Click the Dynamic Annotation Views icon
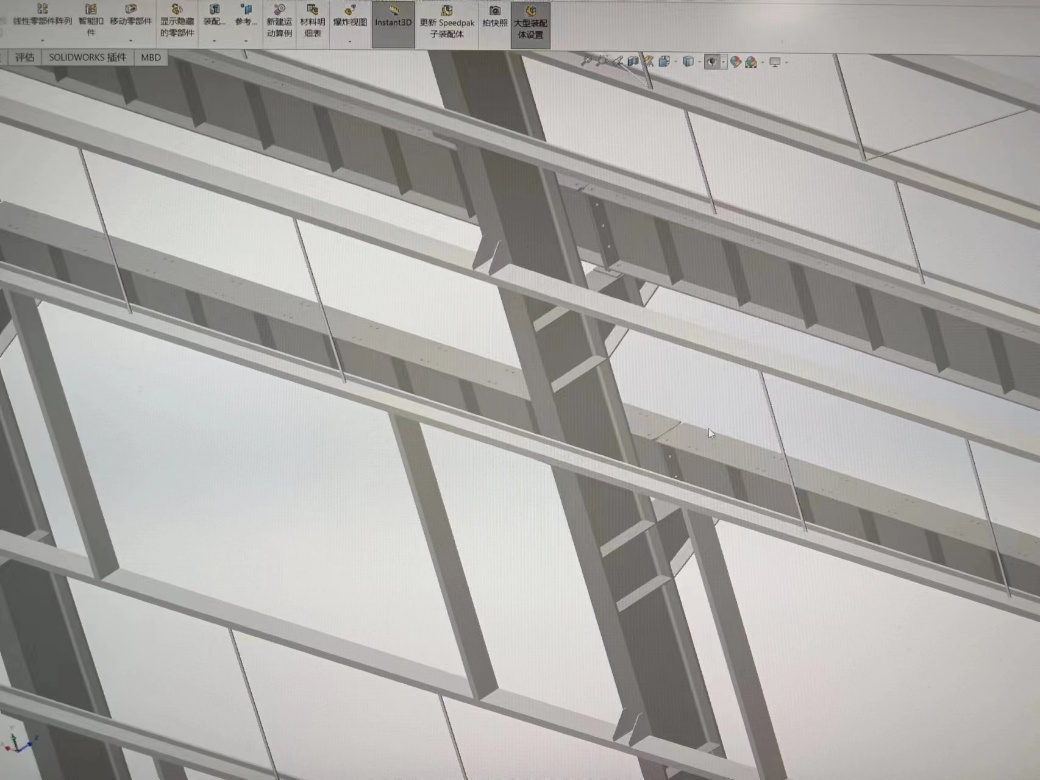 649,62
